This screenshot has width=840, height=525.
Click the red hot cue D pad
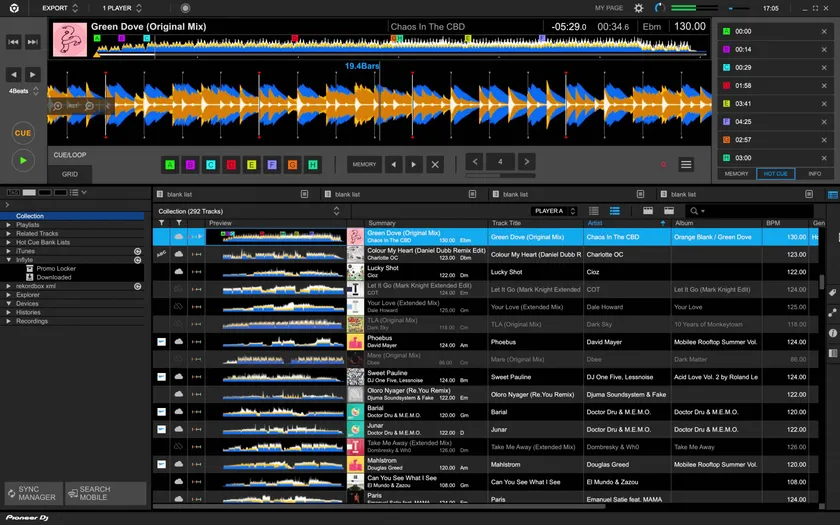tap(231, 165)
